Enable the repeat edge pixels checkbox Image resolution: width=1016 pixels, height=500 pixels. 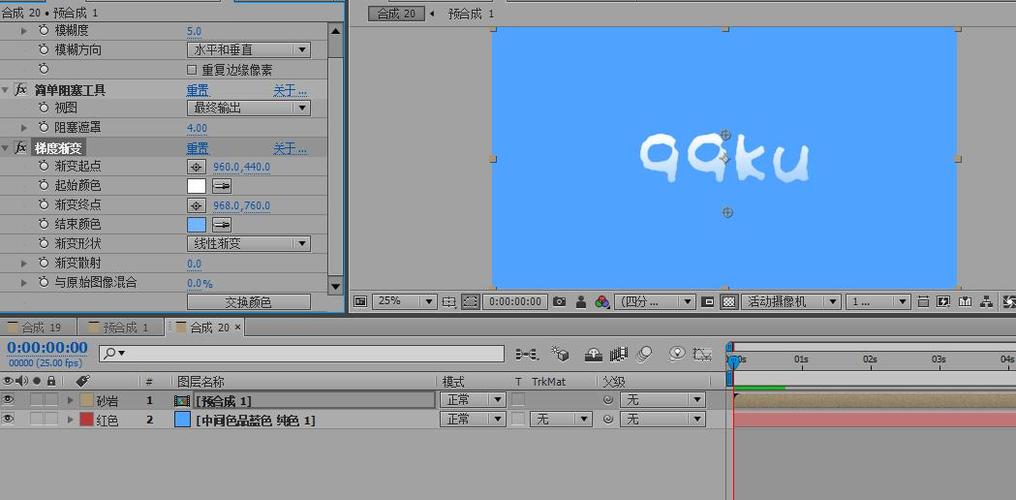tap(191, 69)
